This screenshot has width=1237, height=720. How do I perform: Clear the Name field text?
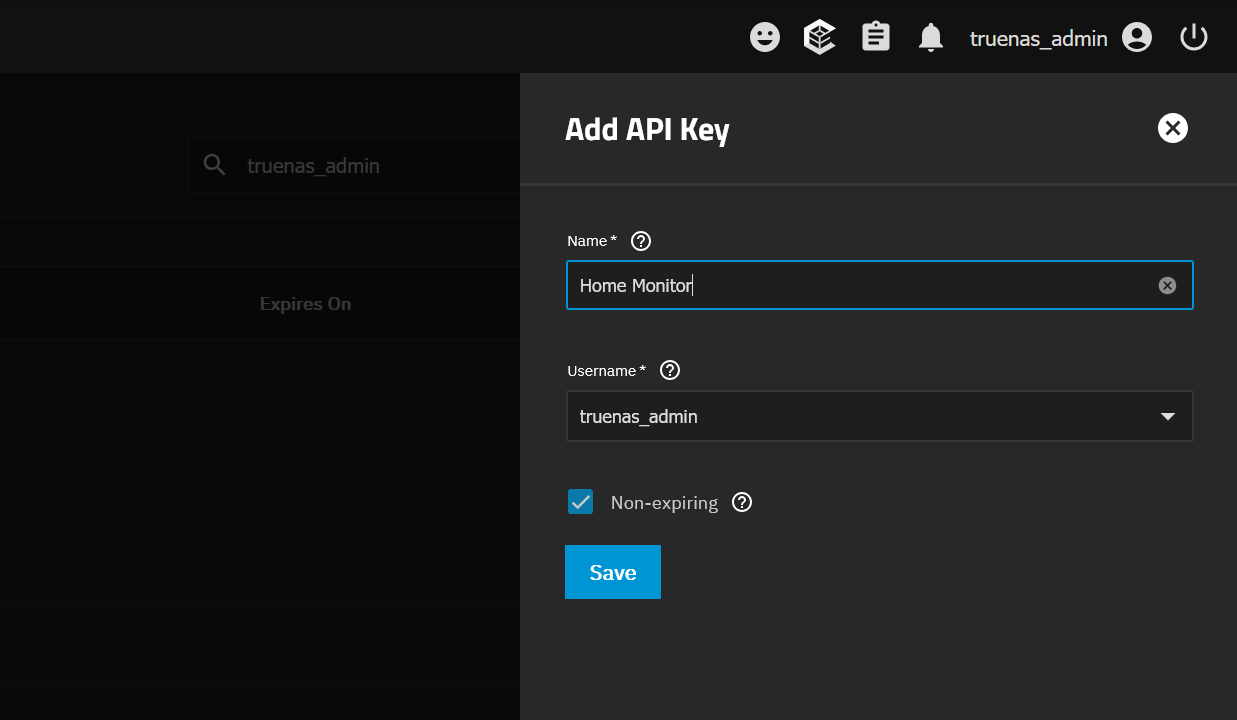click(x=1167, y=286)
